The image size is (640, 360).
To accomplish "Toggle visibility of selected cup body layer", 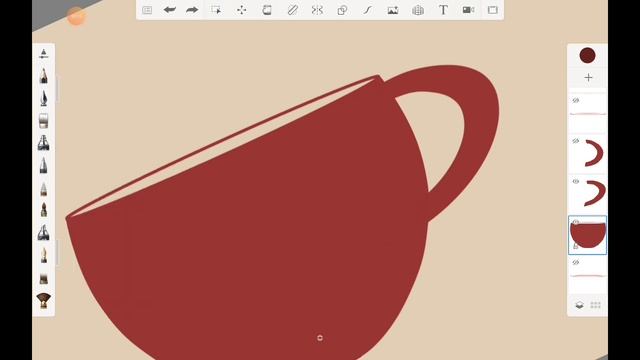I will (576, 222).
